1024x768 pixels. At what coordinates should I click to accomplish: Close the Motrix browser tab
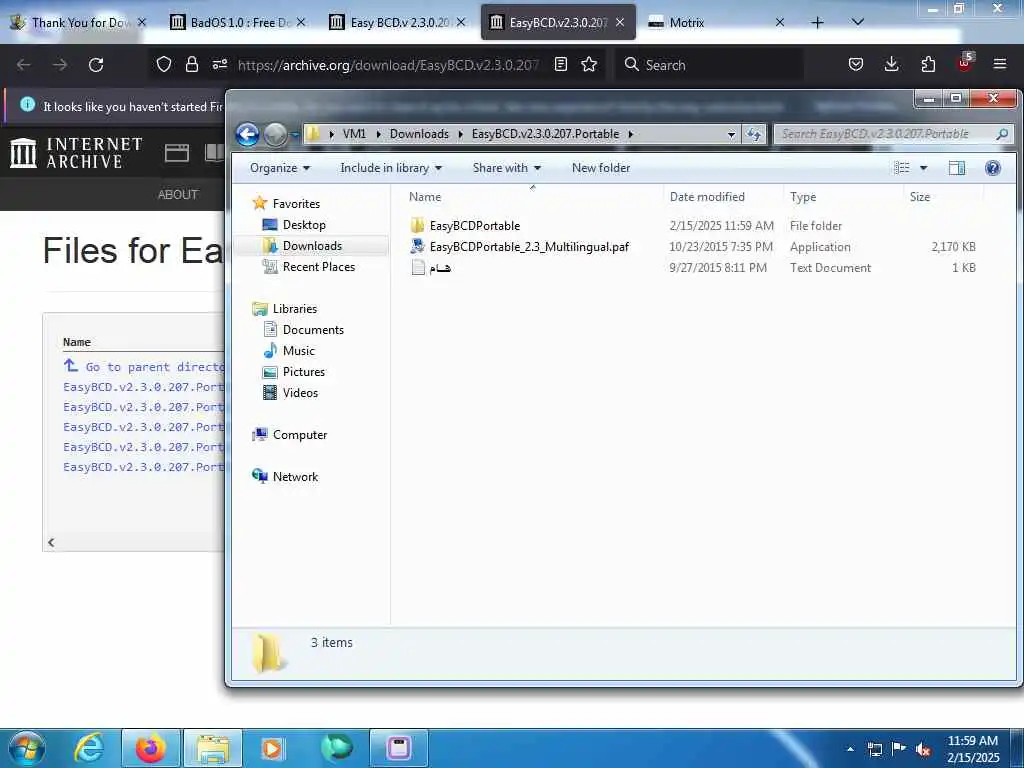[x=779, y=22]
